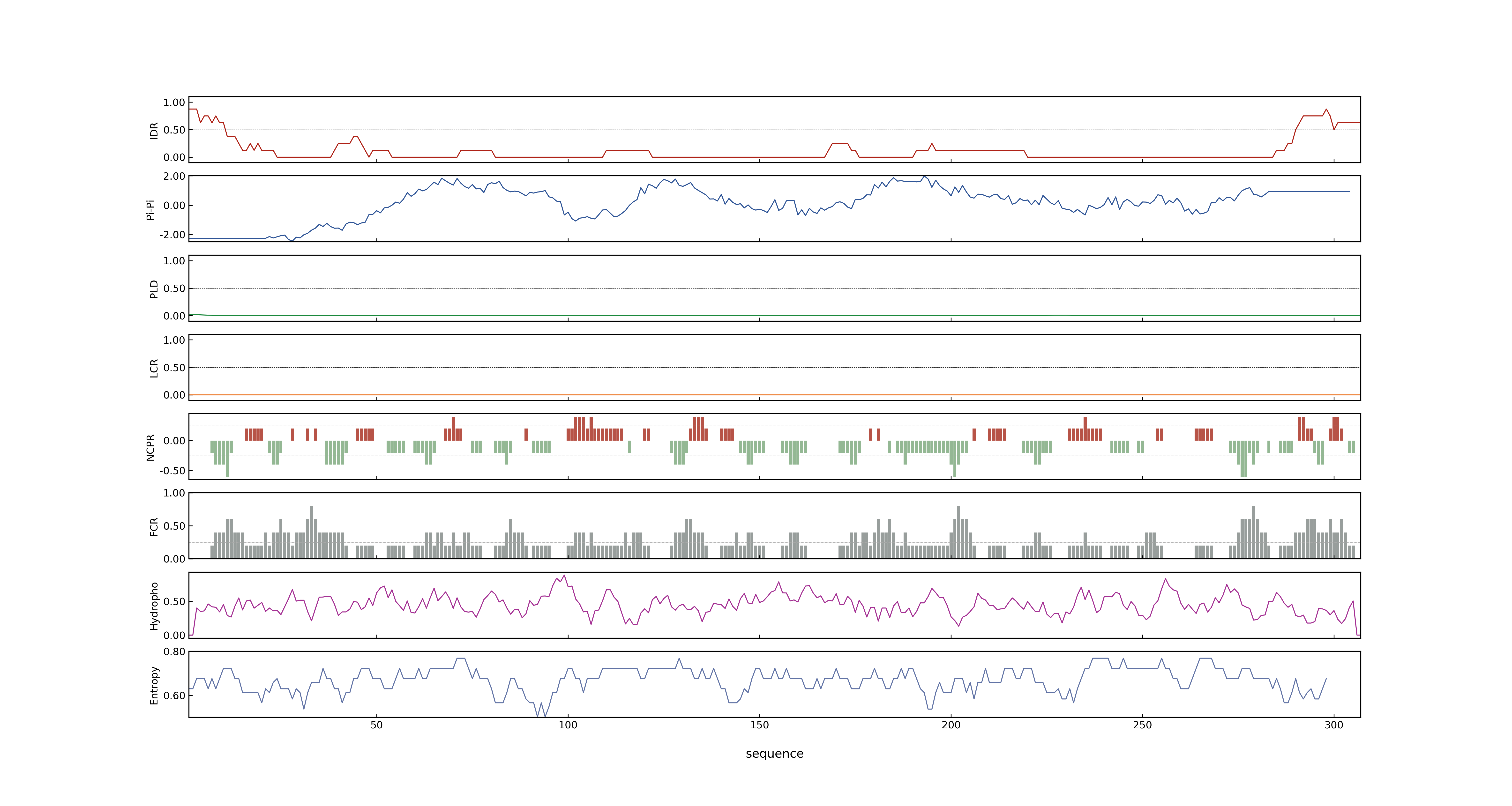This screenshot has height=806, width=1512.
Task: Click the Entropy axis label
Action: tap(154, 685)
